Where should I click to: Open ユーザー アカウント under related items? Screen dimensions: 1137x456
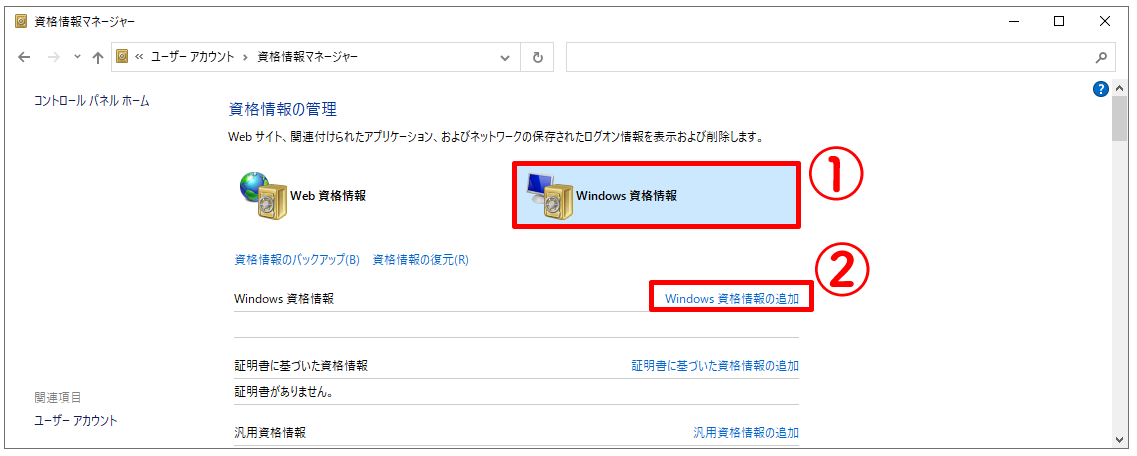tap(76, 420)
